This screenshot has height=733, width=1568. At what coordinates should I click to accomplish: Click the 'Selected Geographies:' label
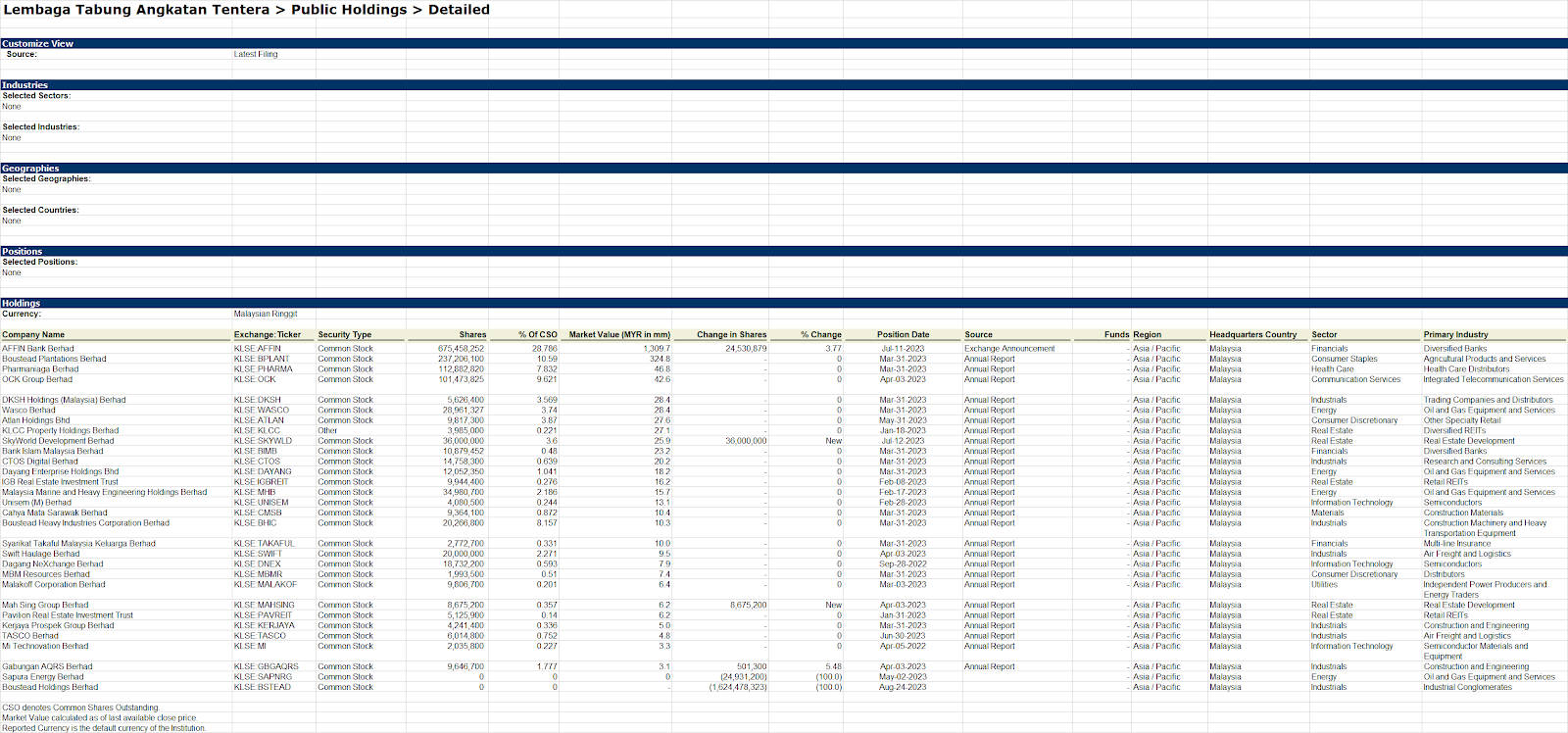click(x=46, y=179)
